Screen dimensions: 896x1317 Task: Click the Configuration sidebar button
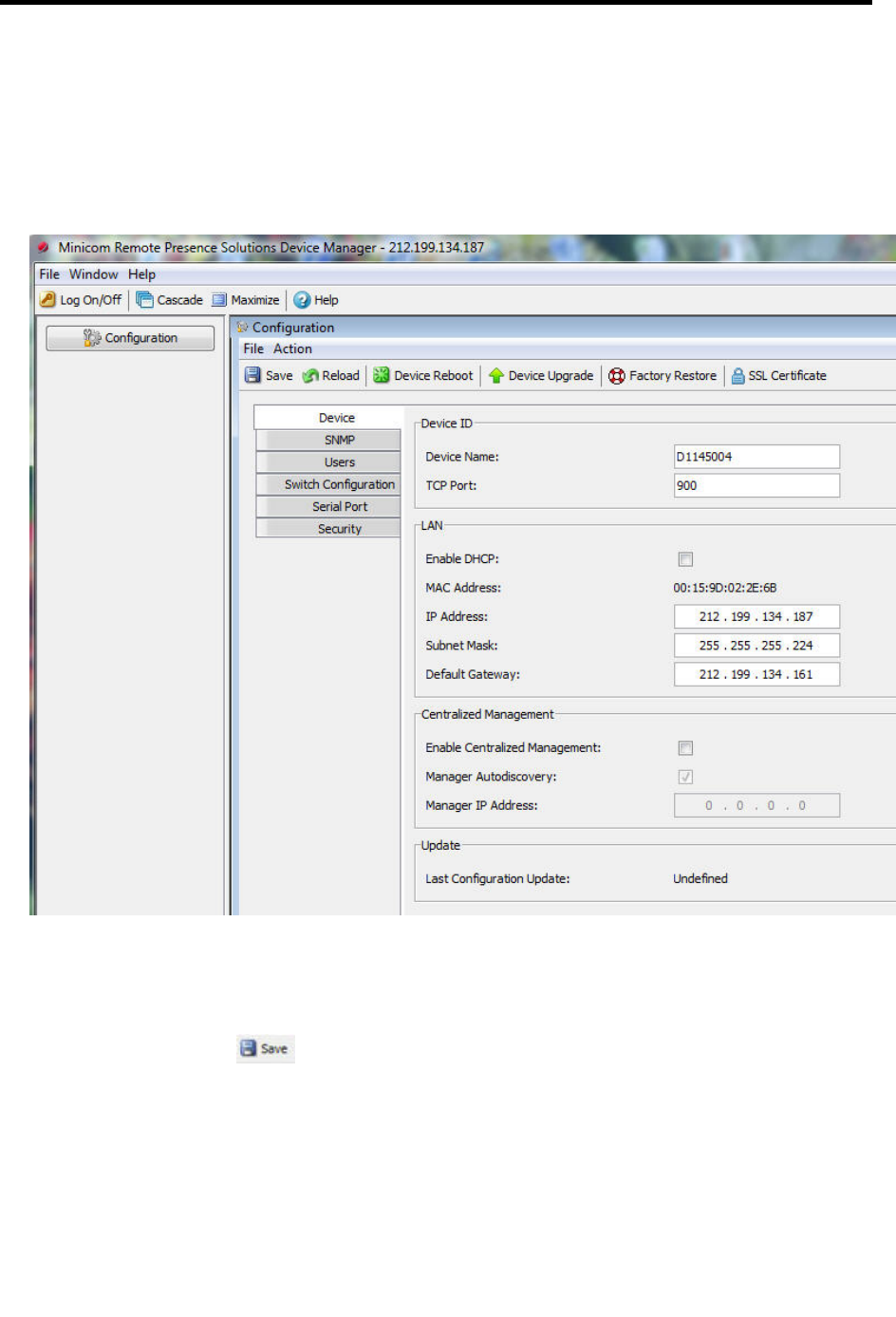pyautogui.click(x=130, y=337)
